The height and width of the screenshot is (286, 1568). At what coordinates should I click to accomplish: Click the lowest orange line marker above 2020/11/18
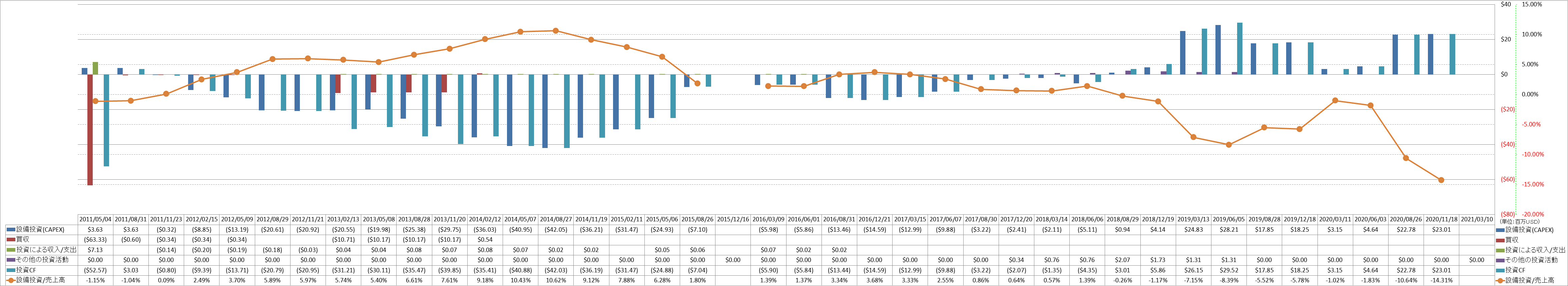click(x=1441, y=180)
